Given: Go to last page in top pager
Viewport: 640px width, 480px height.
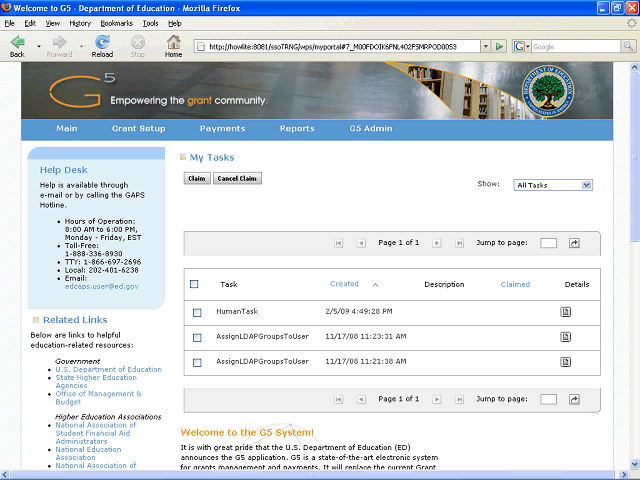Looking at the screenshot, I should 460,243.
